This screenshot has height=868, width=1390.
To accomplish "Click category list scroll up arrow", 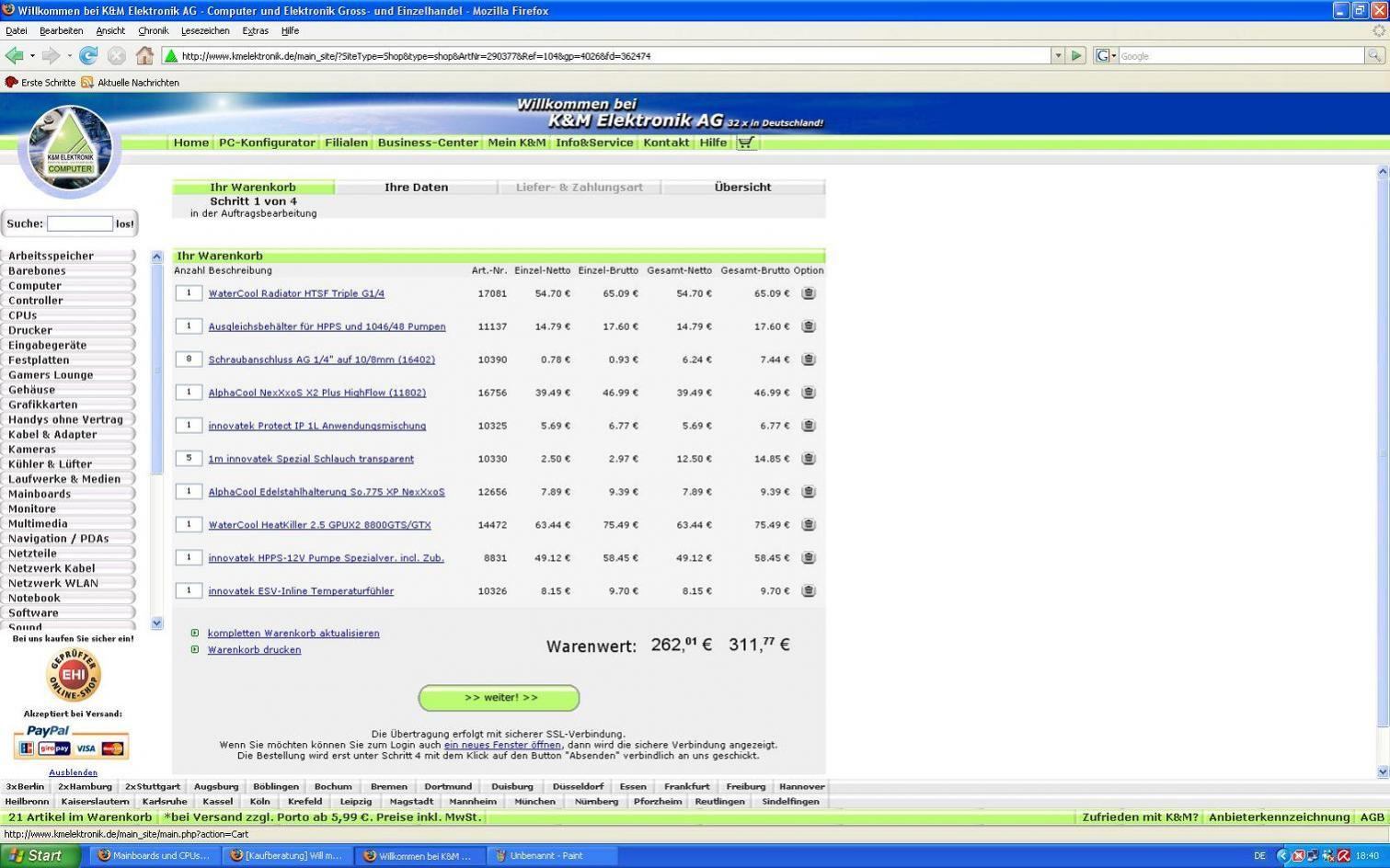I will pos(156,257).
